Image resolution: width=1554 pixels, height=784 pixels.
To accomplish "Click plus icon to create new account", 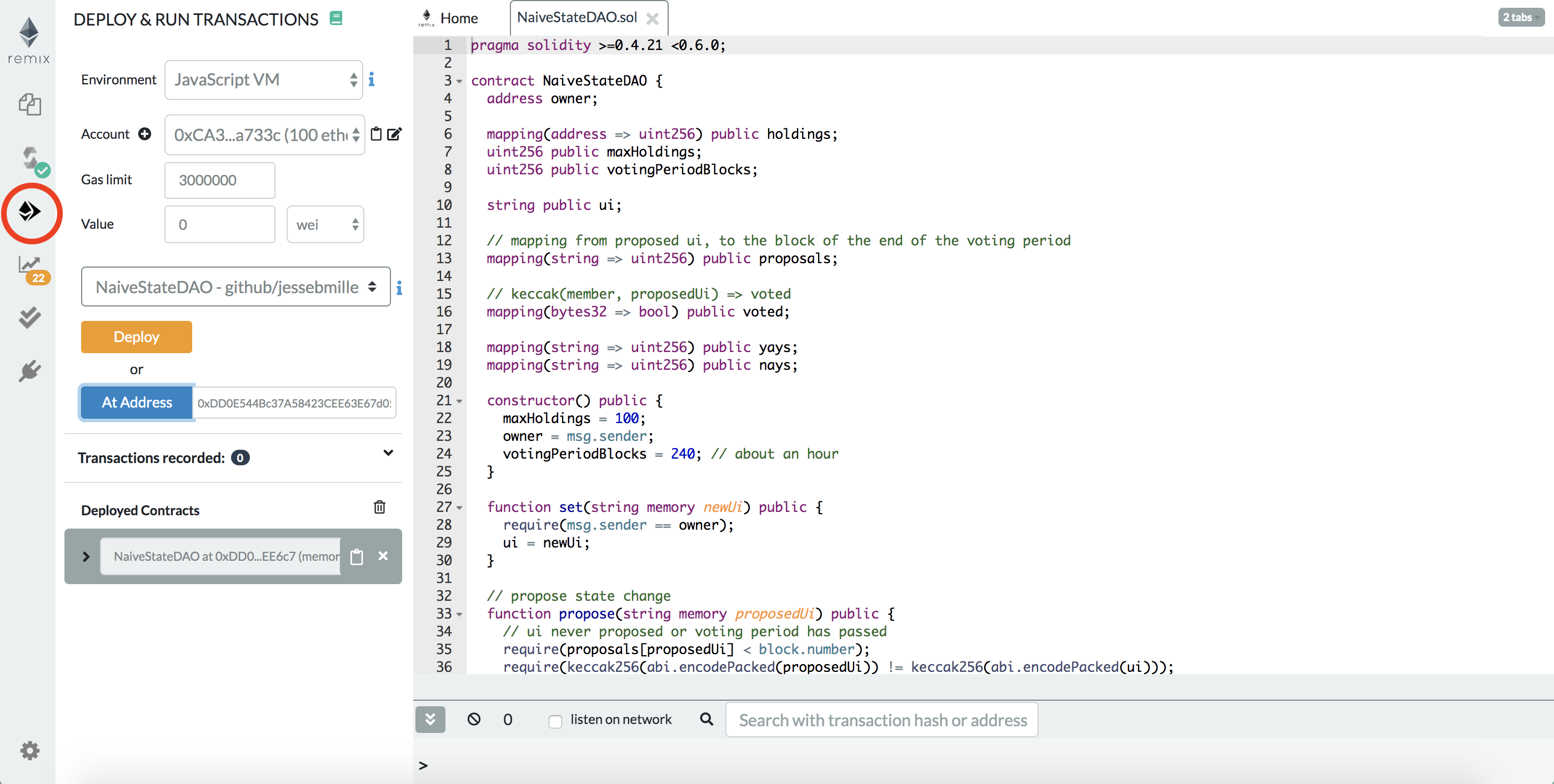I will tap(145, 134).
